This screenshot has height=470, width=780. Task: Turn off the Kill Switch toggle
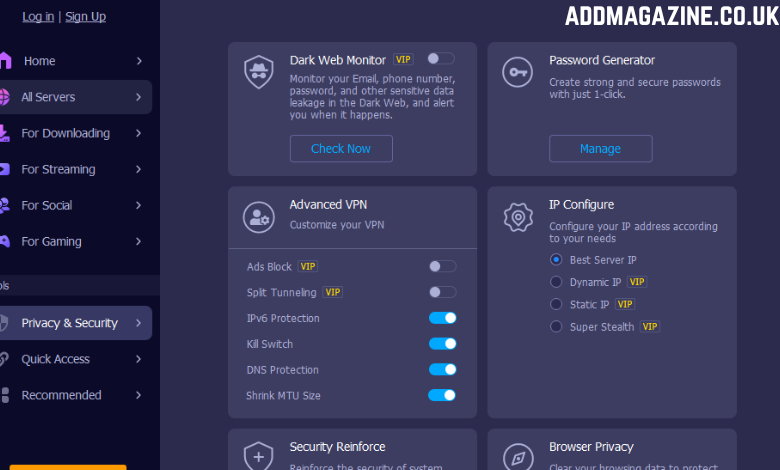click(442, 344)
